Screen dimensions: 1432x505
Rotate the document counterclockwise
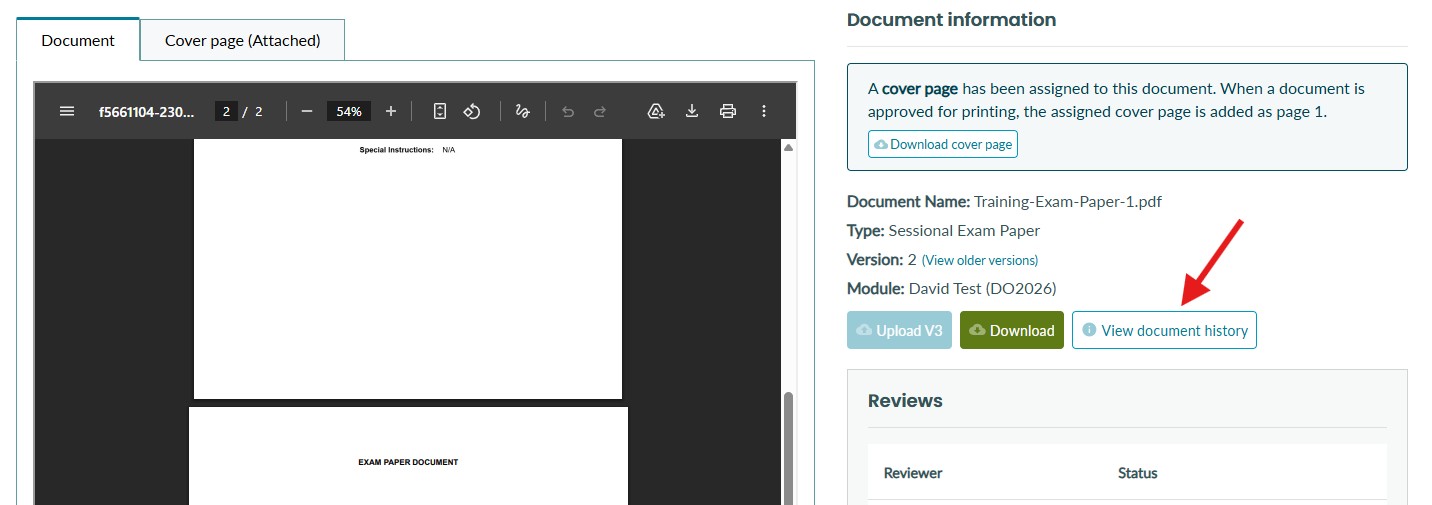[474, 111]
